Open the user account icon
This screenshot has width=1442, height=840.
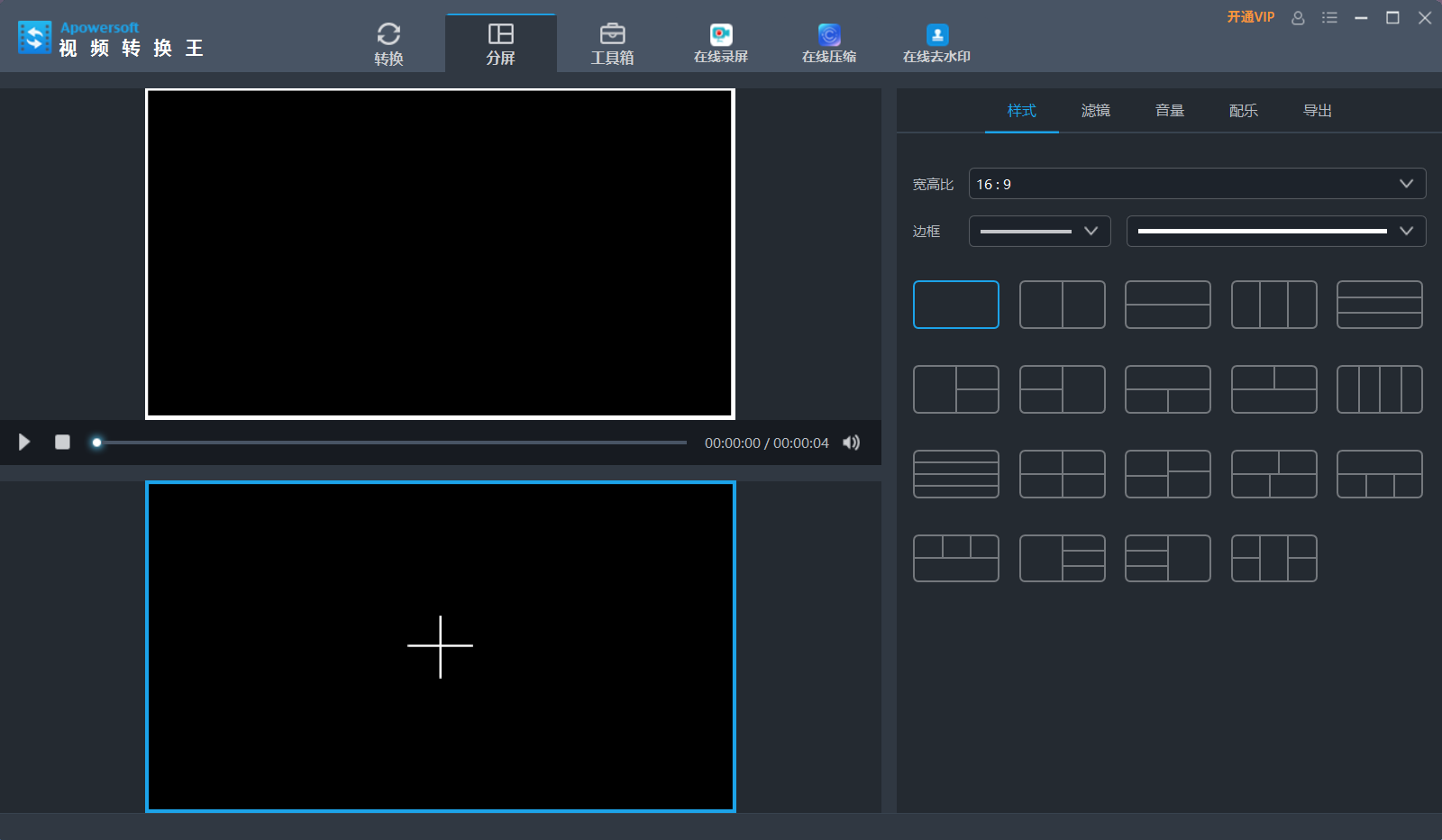point(1298,17)
